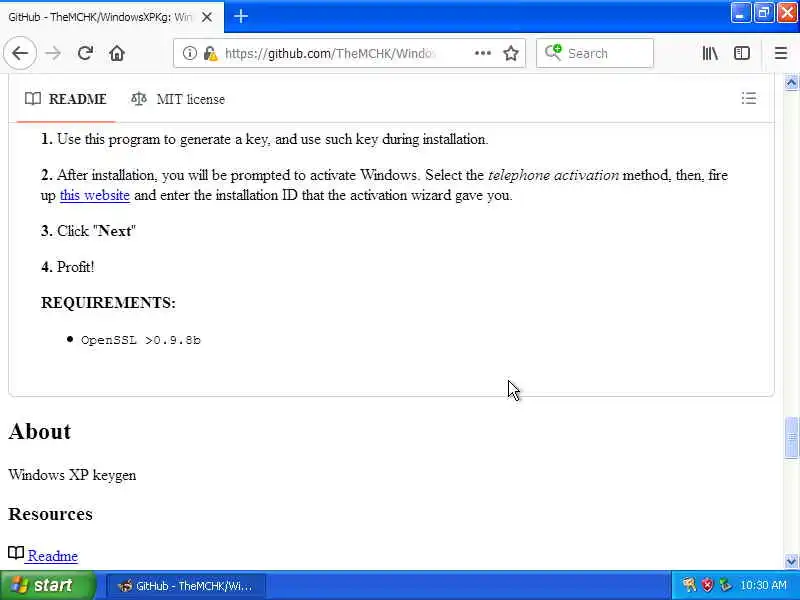The height and width of the screenshot is (600, 800).
Task: Click the bold 'Next' word in step 3
Action: click(115, 231)
